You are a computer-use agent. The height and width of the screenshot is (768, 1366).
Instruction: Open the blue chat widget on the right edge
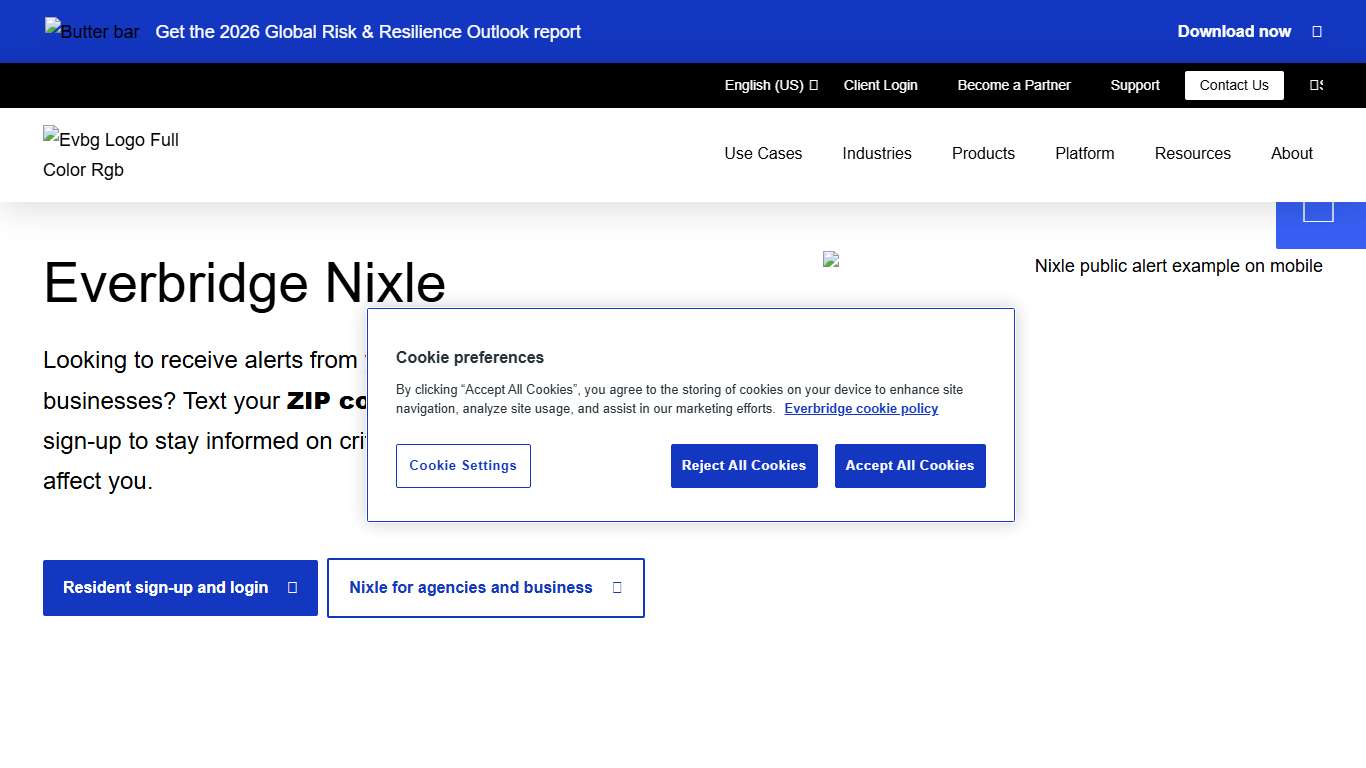point(1319,210)
